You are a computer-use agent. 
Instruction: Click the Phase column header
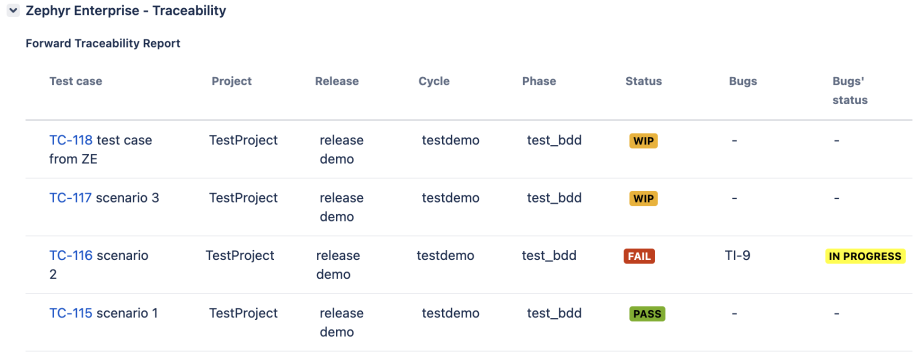click(x=539, y=82)
